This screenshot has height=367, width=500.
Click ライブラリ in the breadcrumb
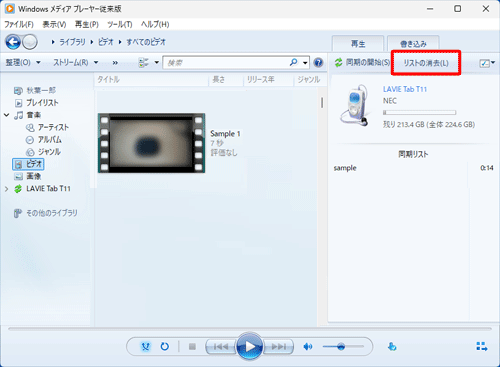pyautogui.click(x=72, y=42)
